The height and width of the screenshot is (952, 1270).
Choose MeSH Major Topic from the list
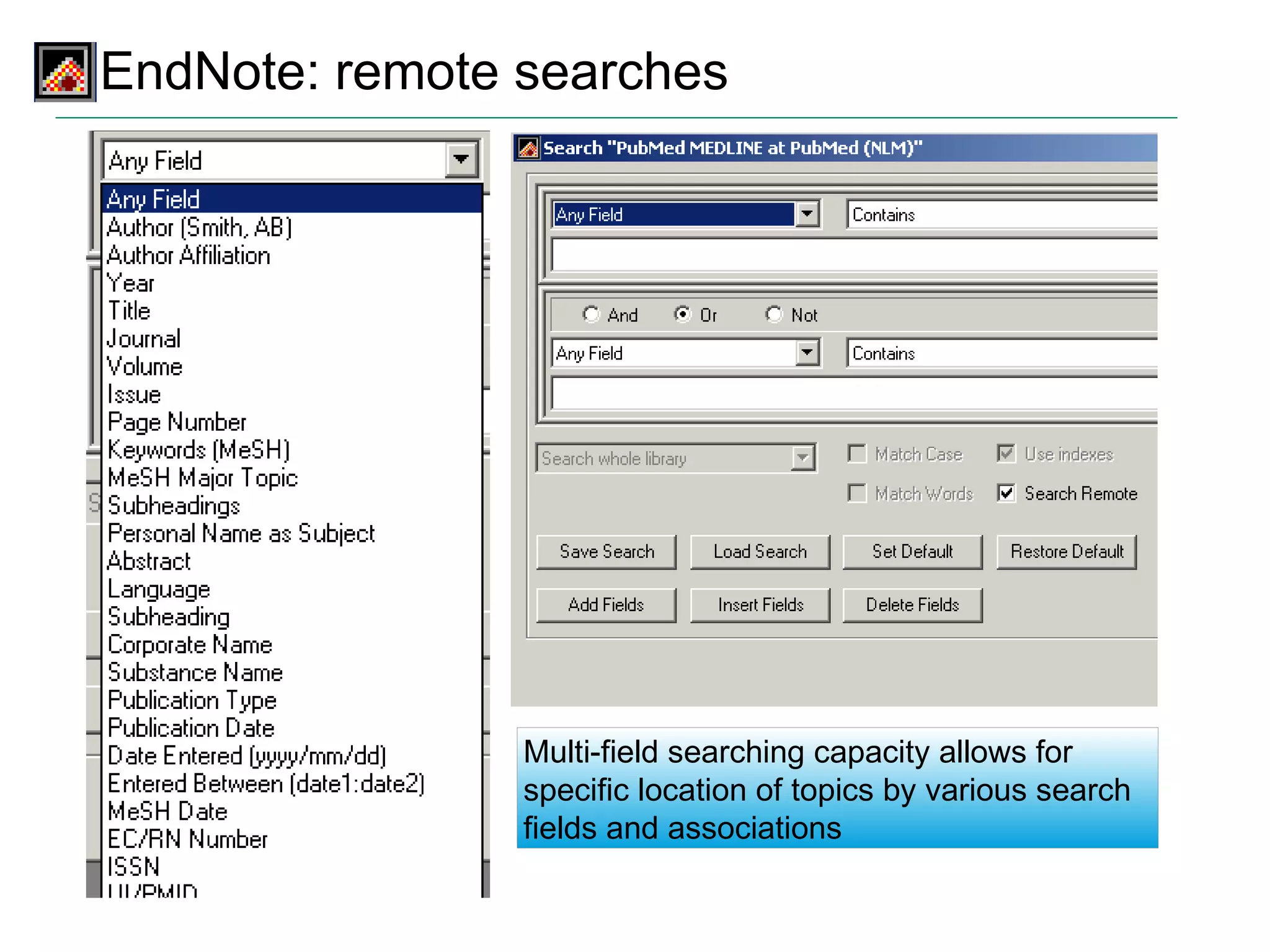pos(291,478)
